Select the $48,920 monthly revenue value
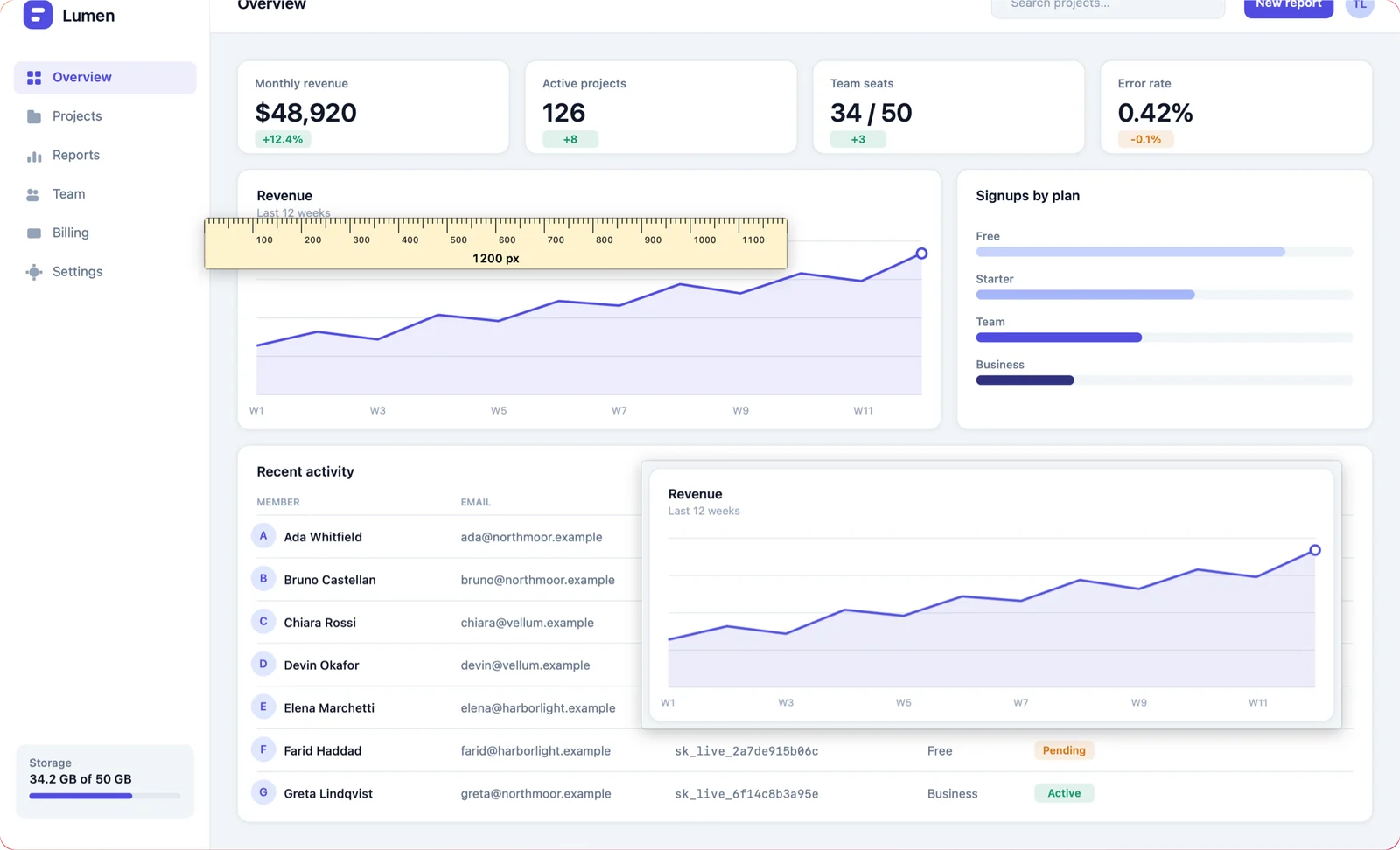The image size is (1400, 850). pyautogui.click(x=306, y=113)
